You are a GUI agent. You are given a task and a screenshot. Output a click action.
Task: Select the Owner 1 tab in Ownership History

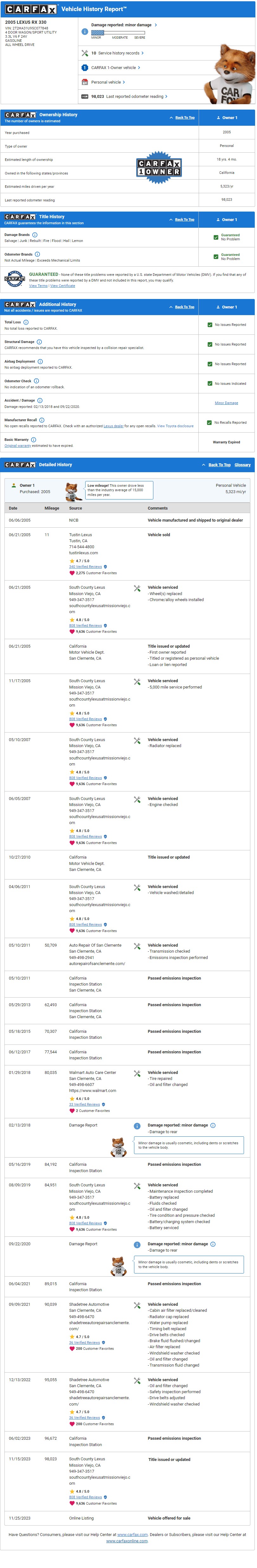tap(227, 118)
